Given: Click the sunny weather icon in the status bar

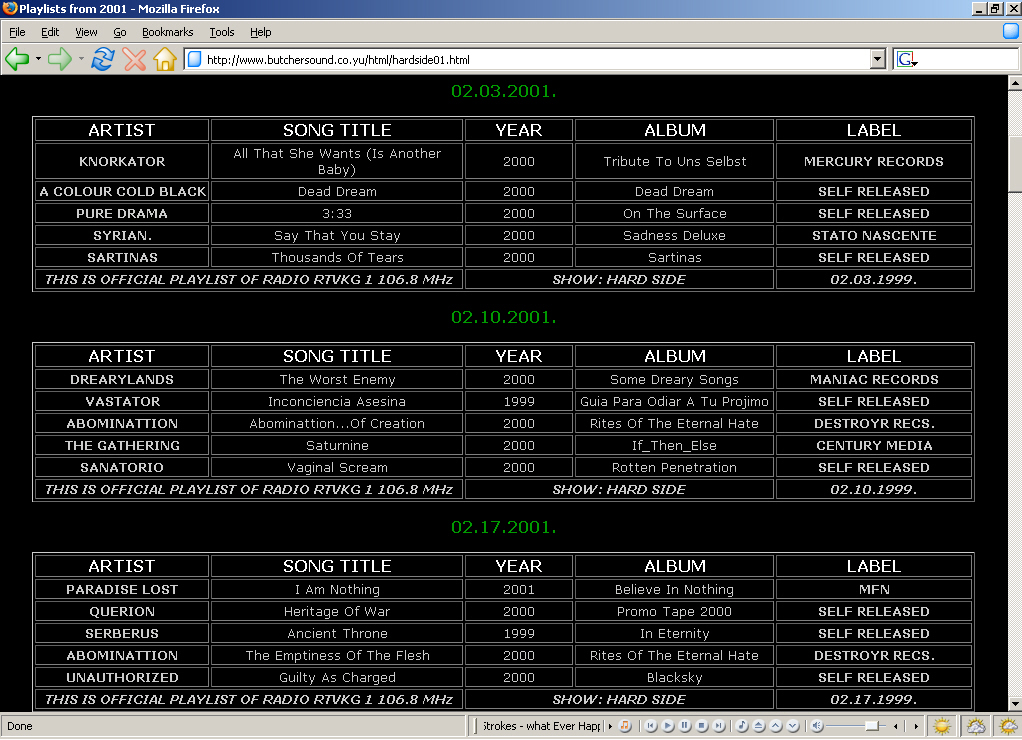Looking at the screenshot, I should [942, 726].
